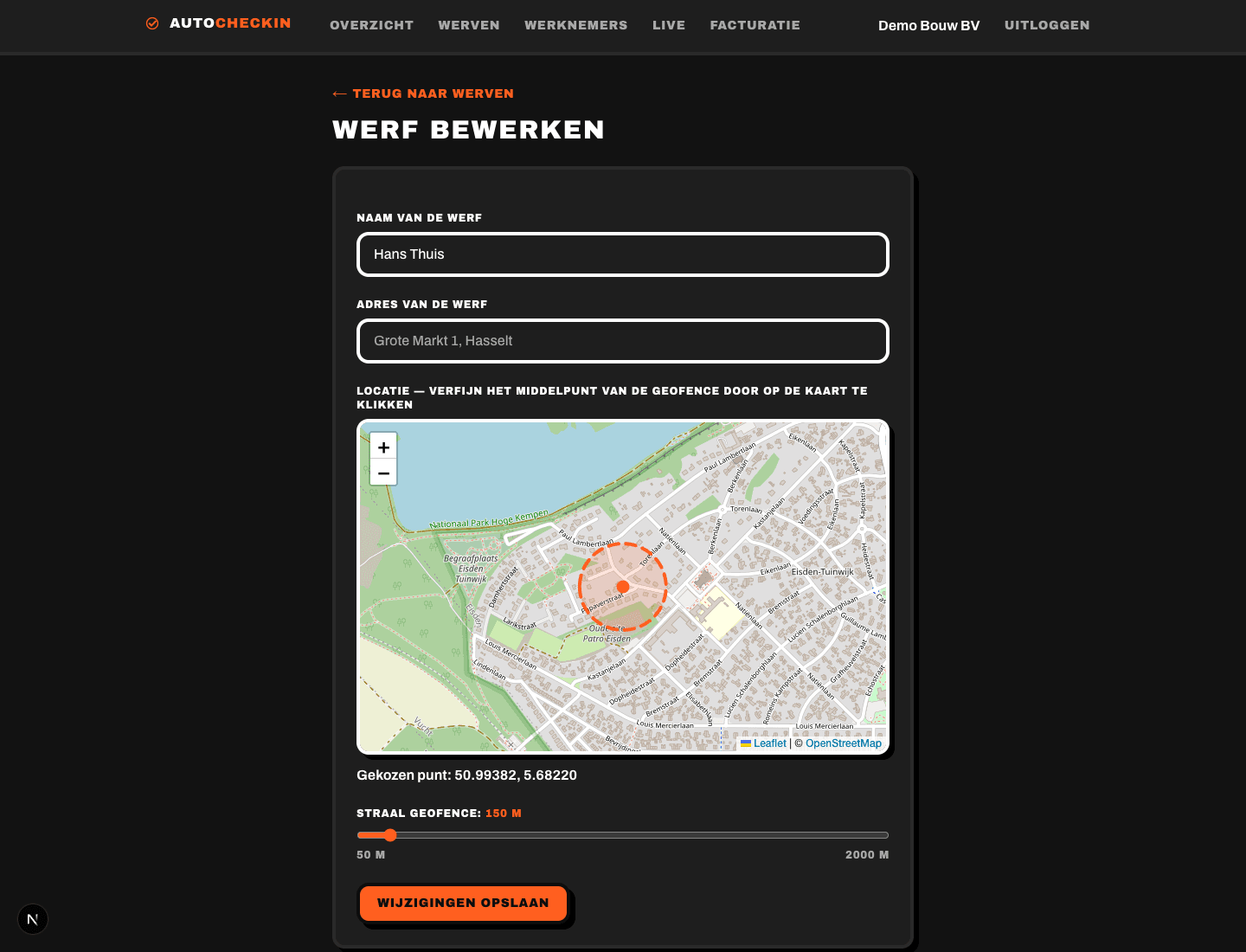Click the AutoCheckin logo checkmark icon
1246x952 pixels.
[x=152, y=23]
